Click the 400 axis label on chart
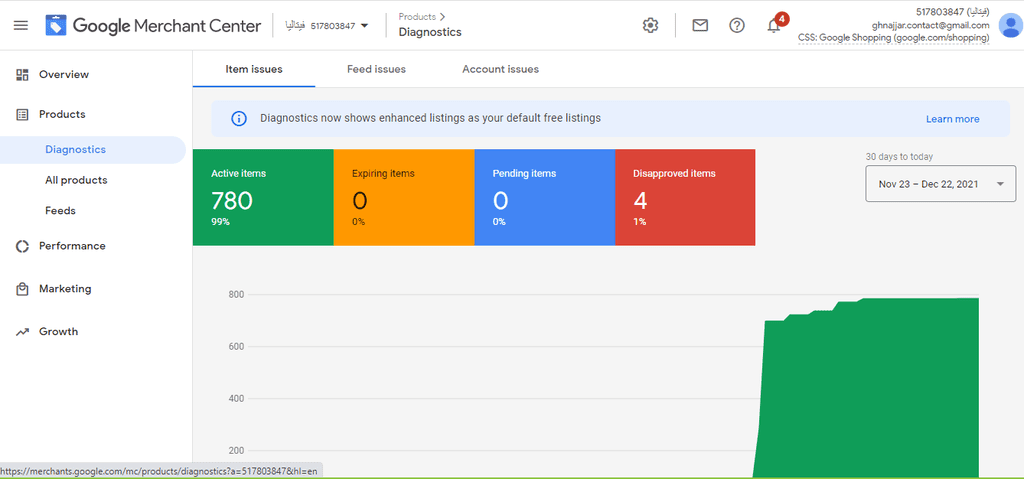The height and width of the screenshot is (479, 1024). pos(236,399)
